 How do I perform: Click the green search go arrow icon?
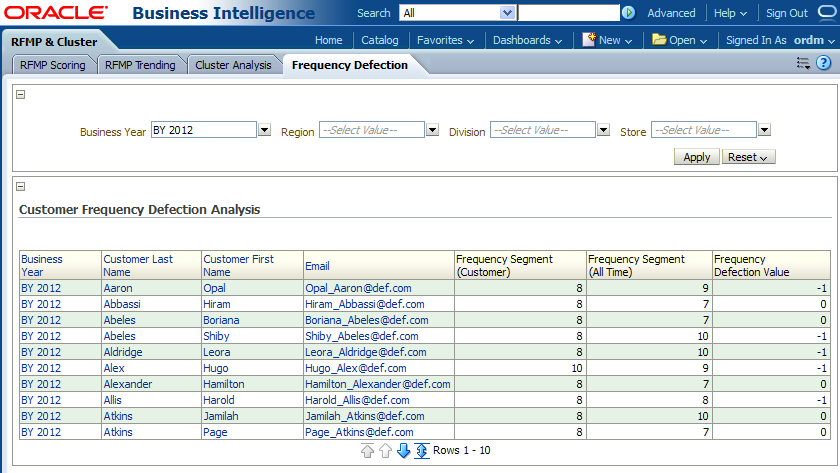(628, 13)
